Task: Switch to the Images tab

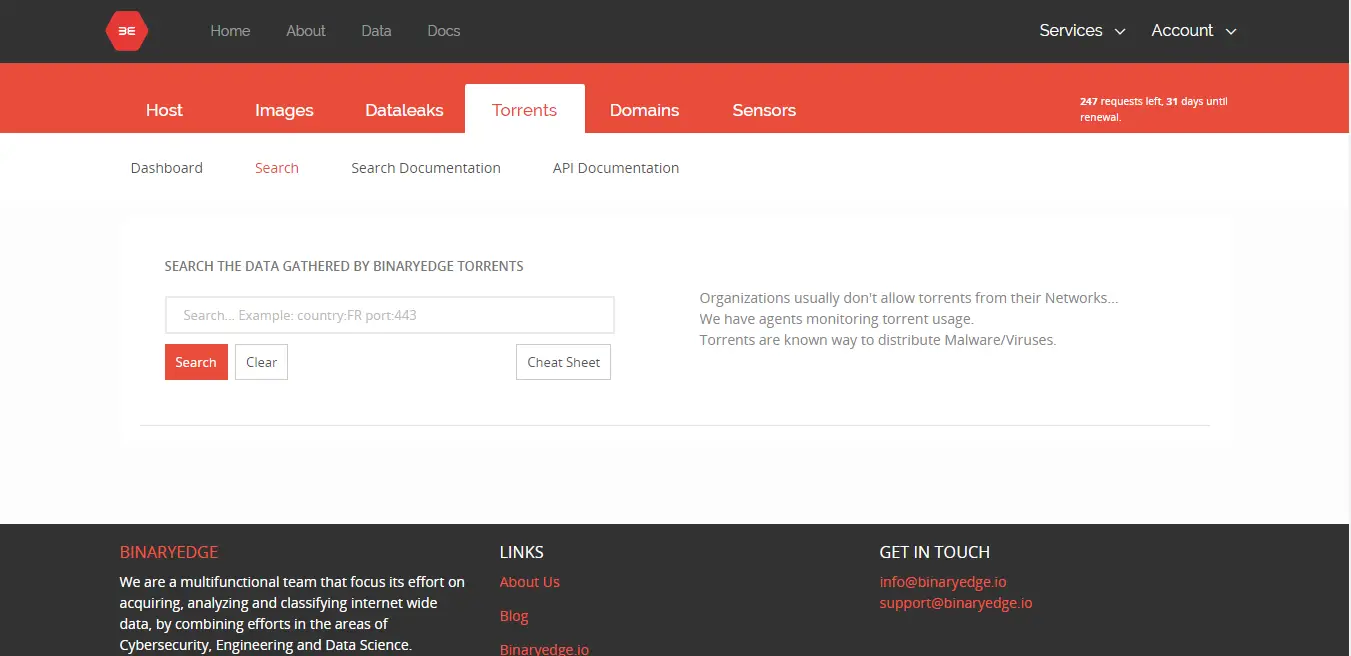Action: (284, 110)
